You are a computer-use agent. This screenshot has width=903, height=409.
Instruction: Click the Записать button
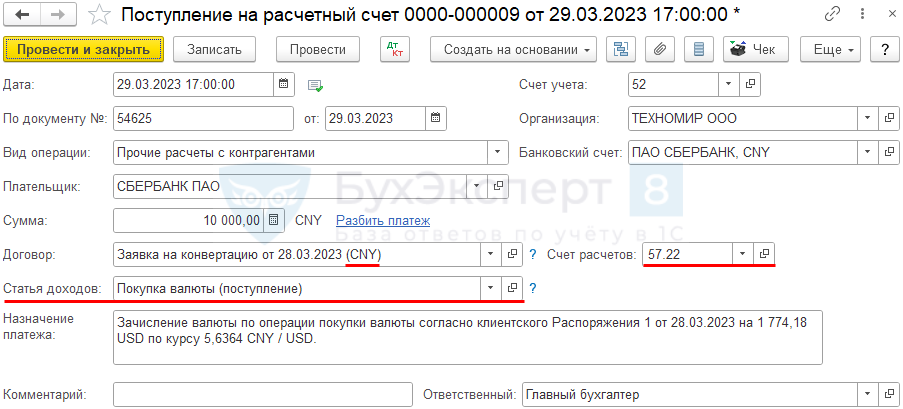pos(214,49)
